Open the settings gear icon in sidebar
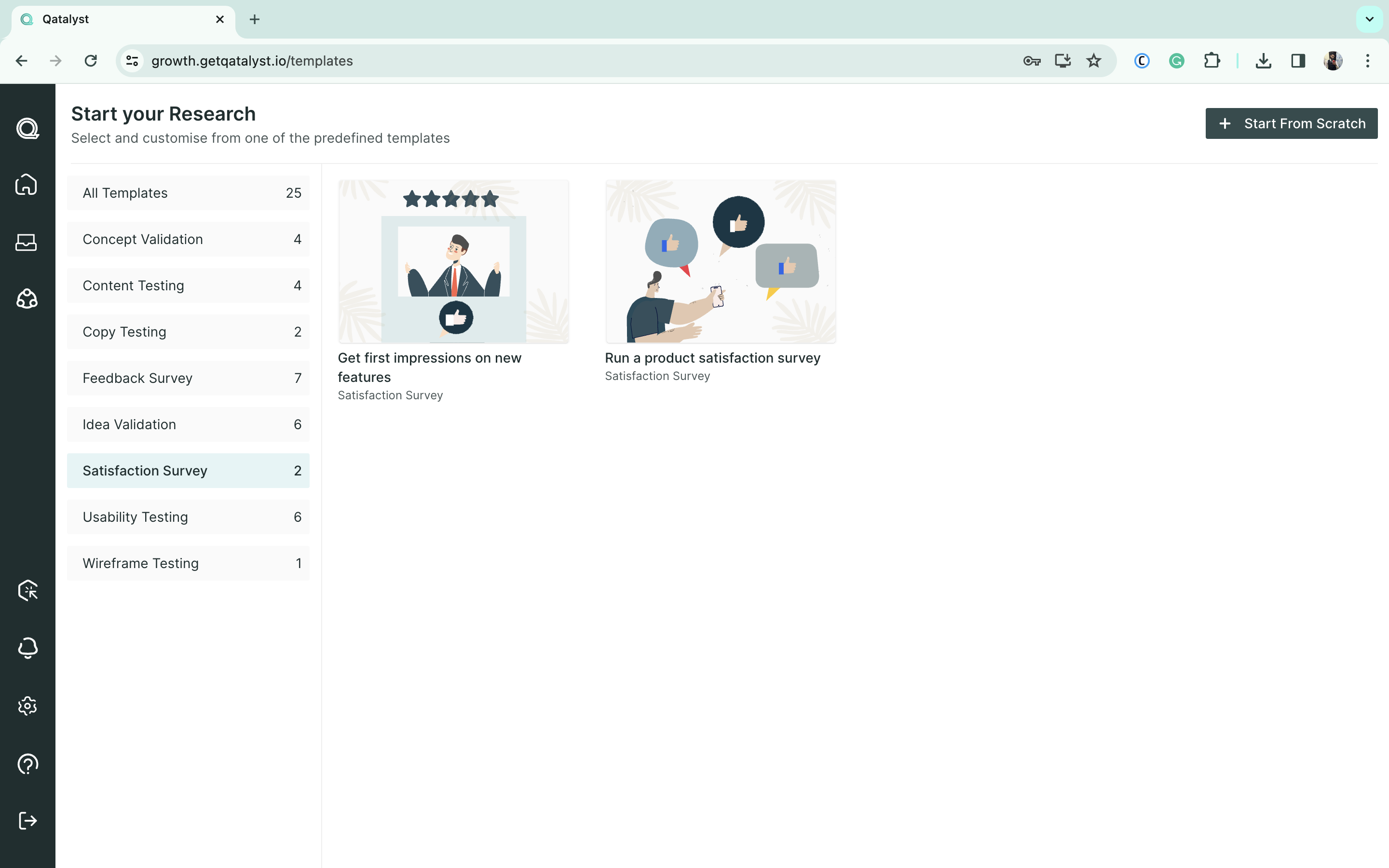 pos(27,705)
